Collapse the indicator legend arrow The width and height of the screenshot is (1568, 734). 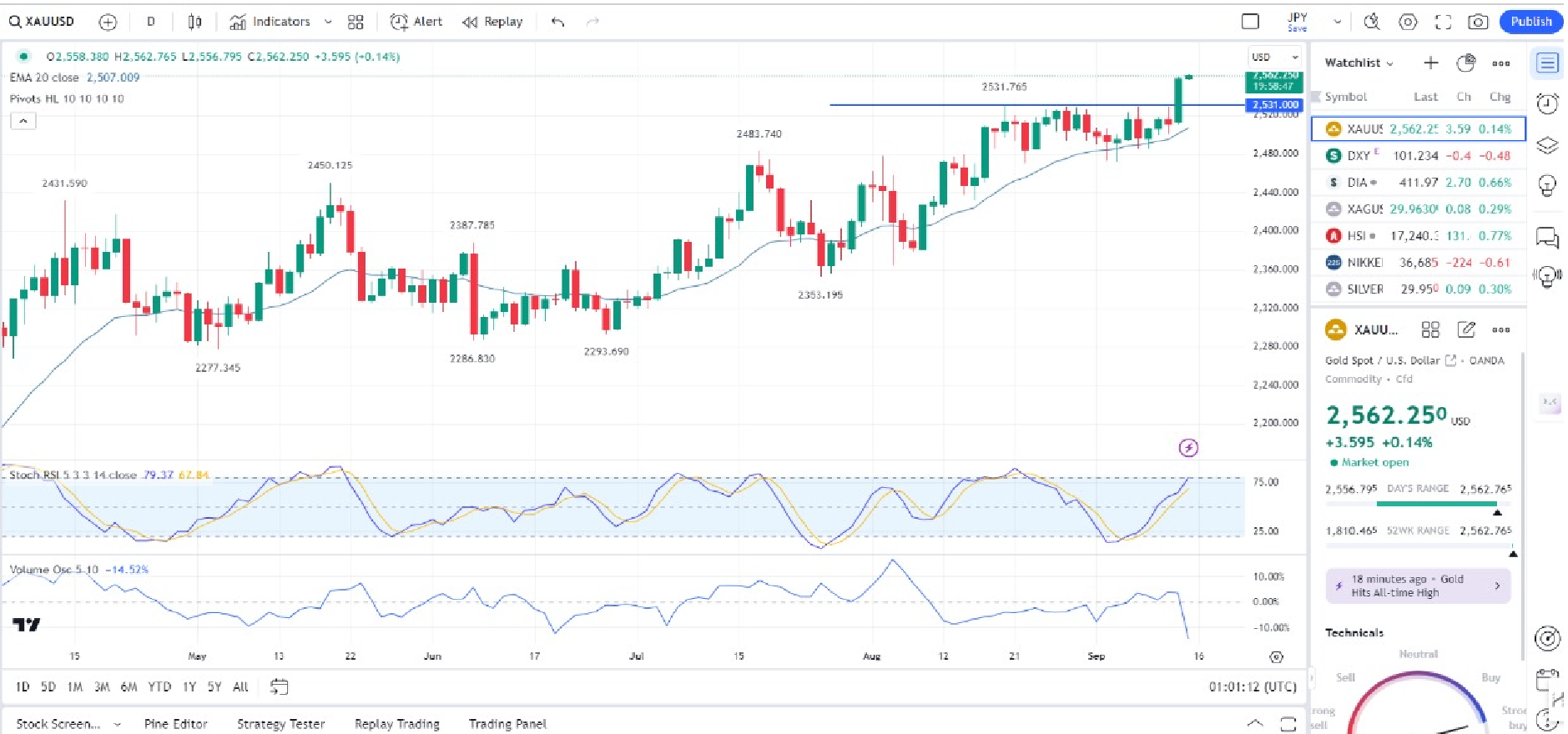(23, 121)
